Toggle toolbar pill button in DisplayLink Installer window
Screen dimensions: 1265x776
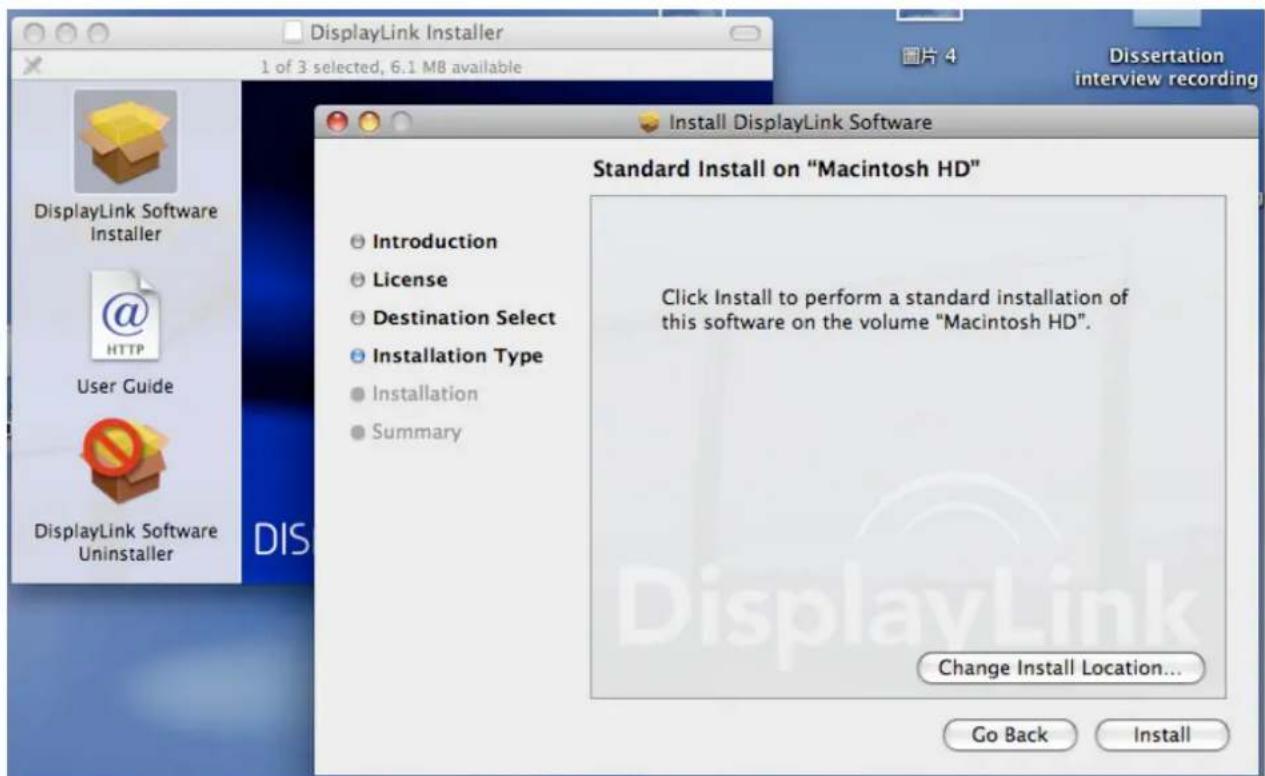746,34
